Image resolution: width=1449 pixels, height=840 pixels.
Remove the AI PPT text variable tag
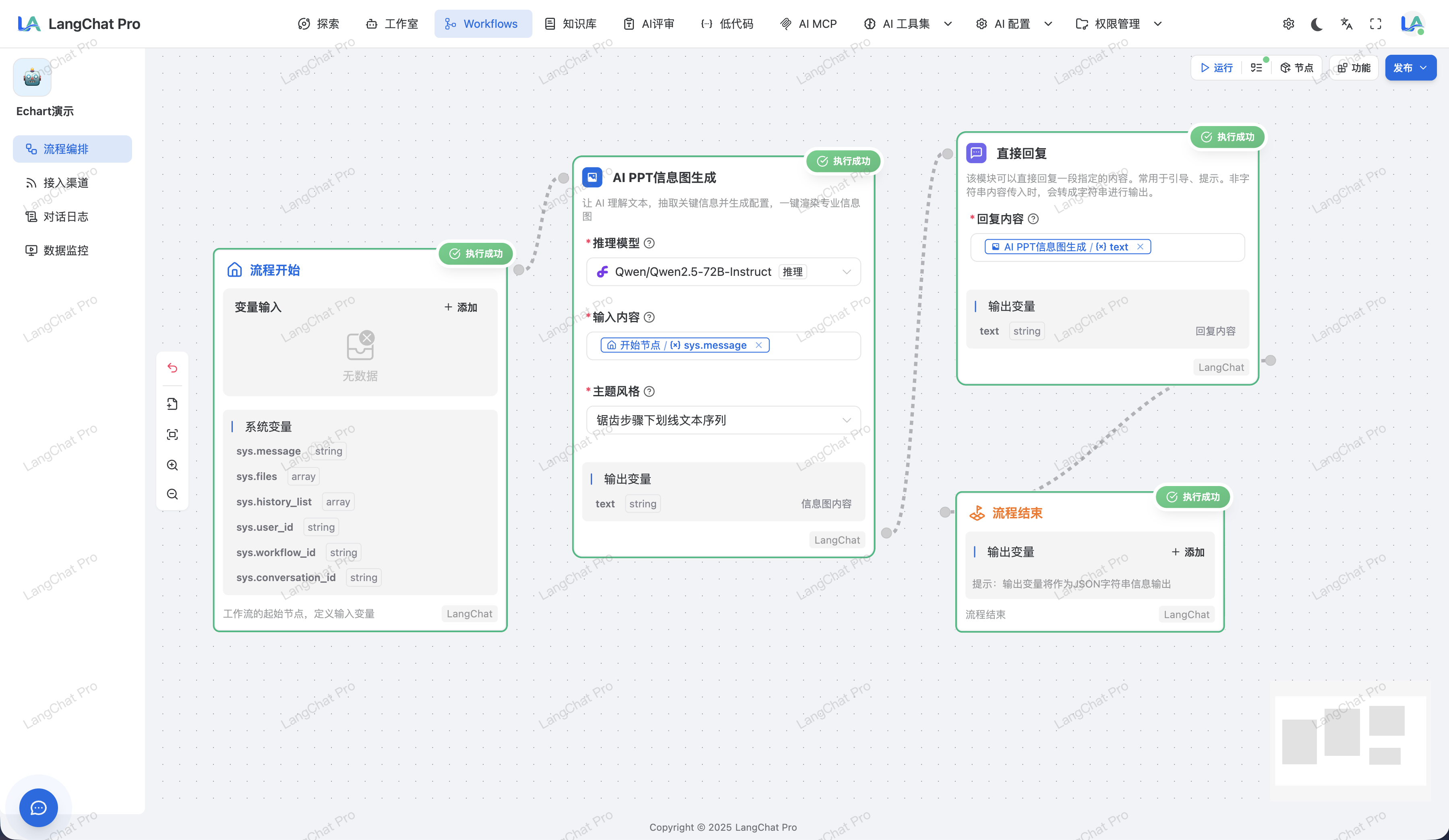(x=1140, y=247)
